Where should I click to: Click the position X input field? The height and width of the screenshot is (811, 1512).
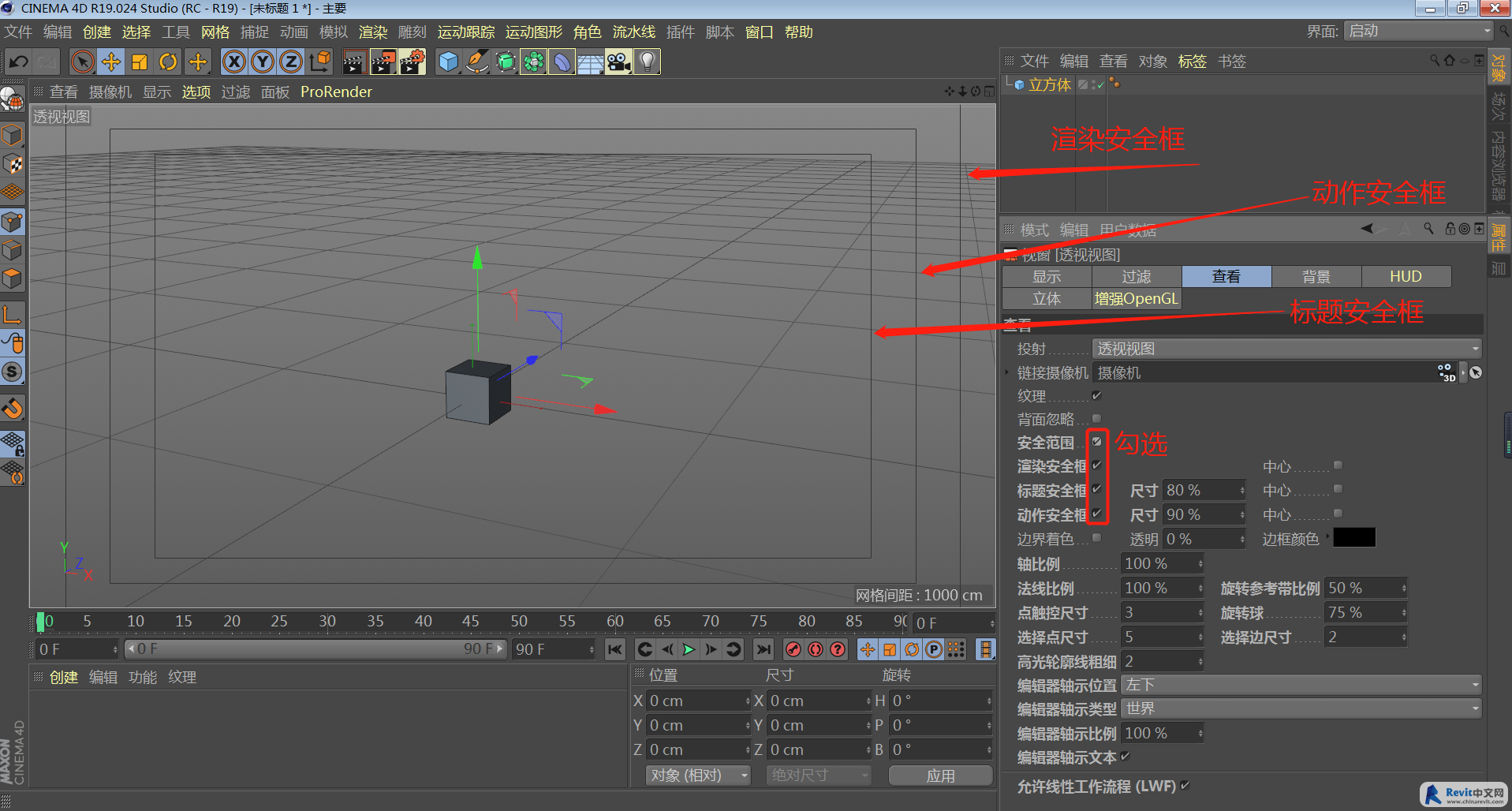(x=698, y=701)
